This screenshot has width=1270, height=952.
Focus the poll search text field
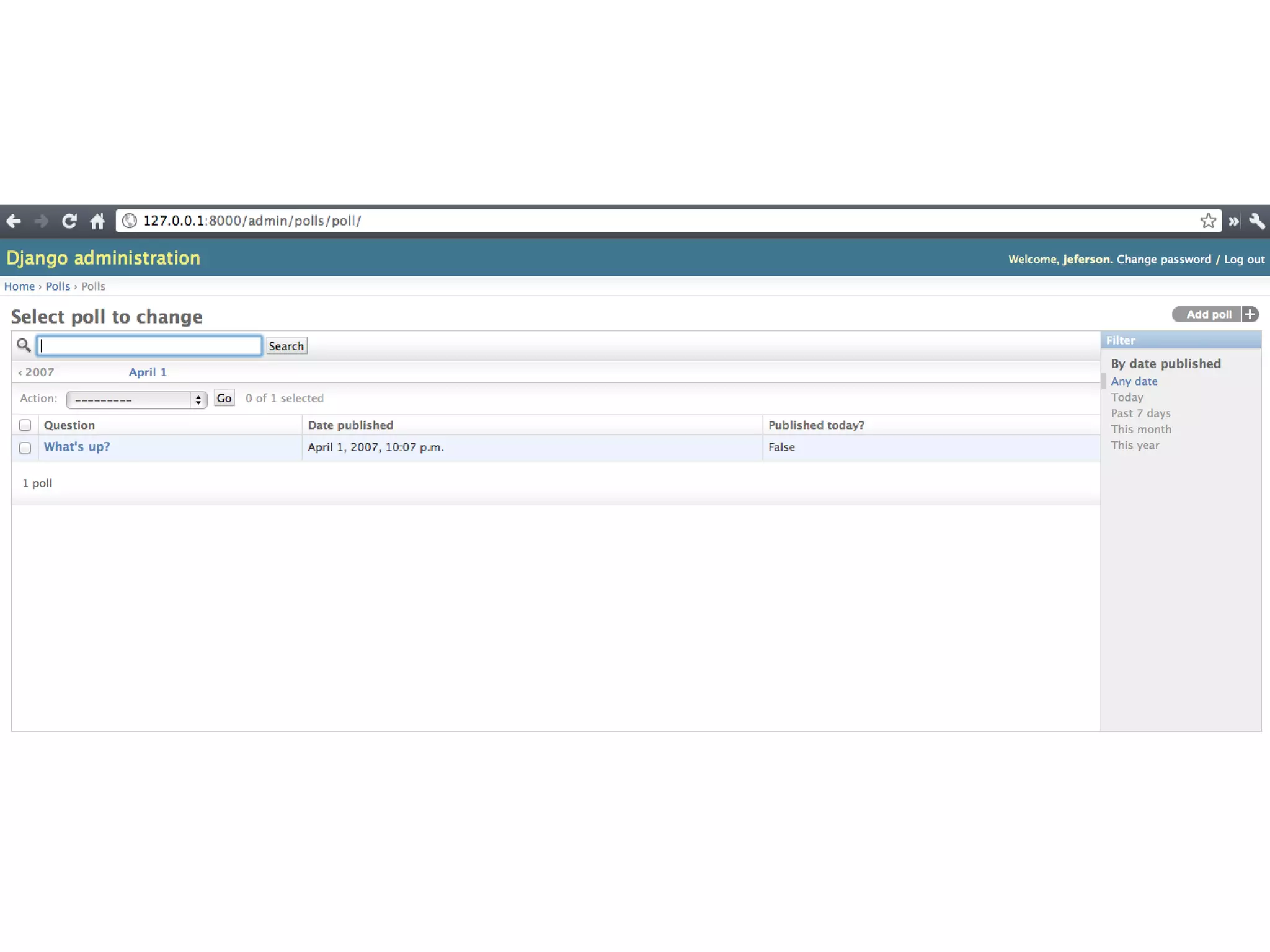(x=149, y=346)
